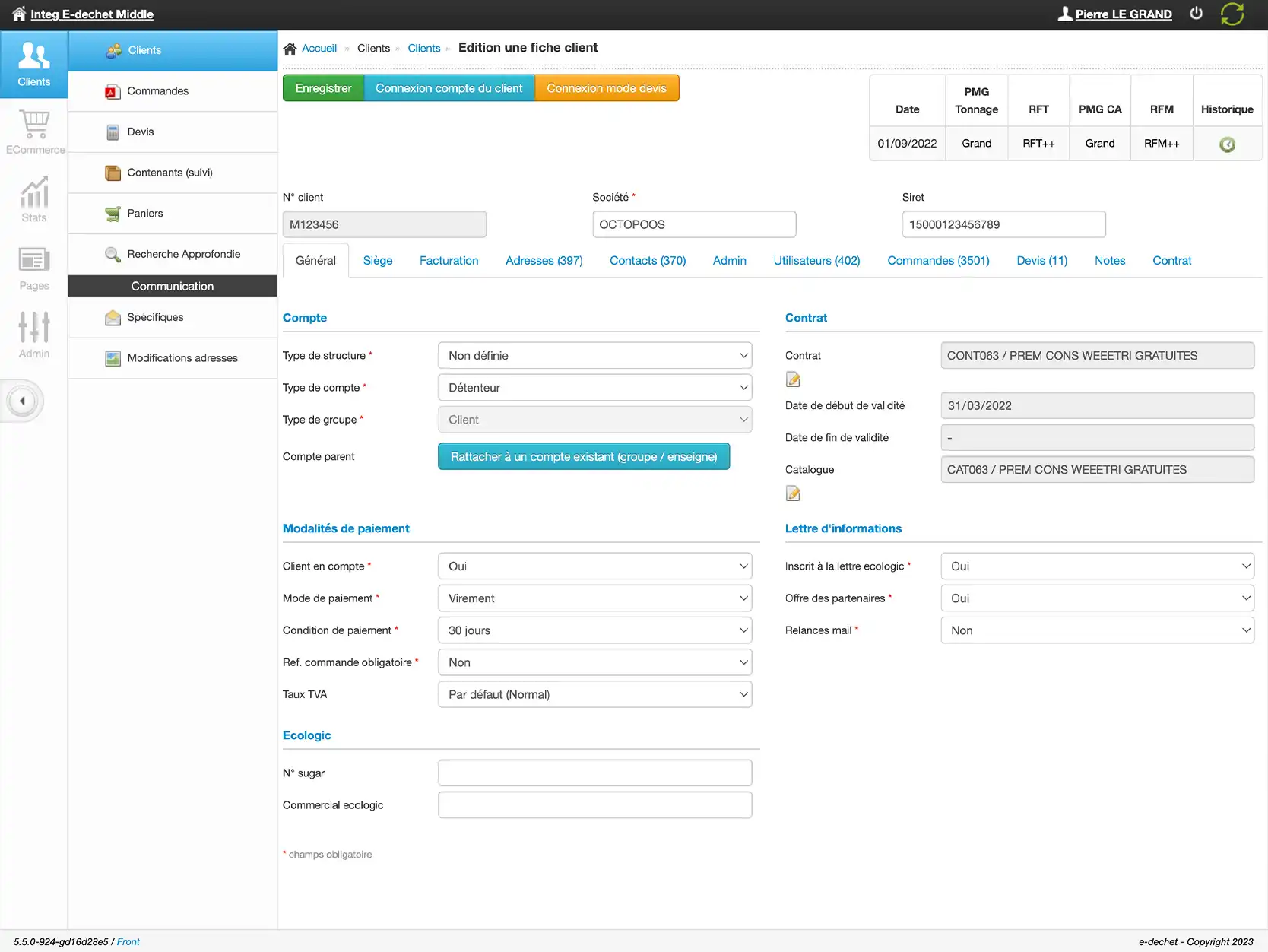The width and height of the screenshot is (1268, 952).
Task: Click the N° sugar input field
Action: coord(594,773)
